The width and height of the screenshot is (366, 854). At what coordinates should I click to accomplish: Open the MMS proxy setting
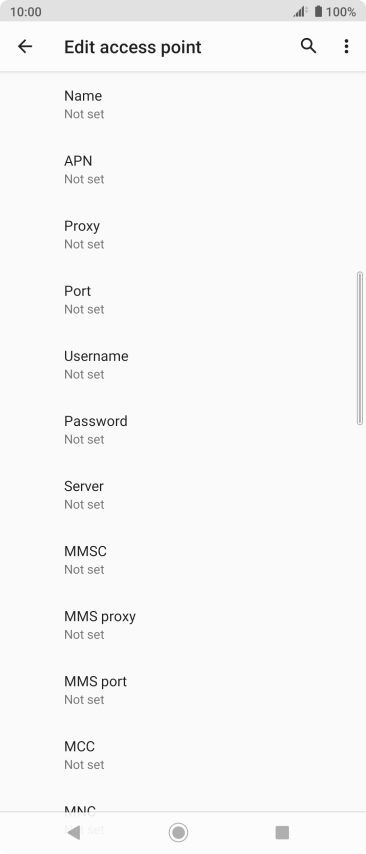click(x=183, y=625)
